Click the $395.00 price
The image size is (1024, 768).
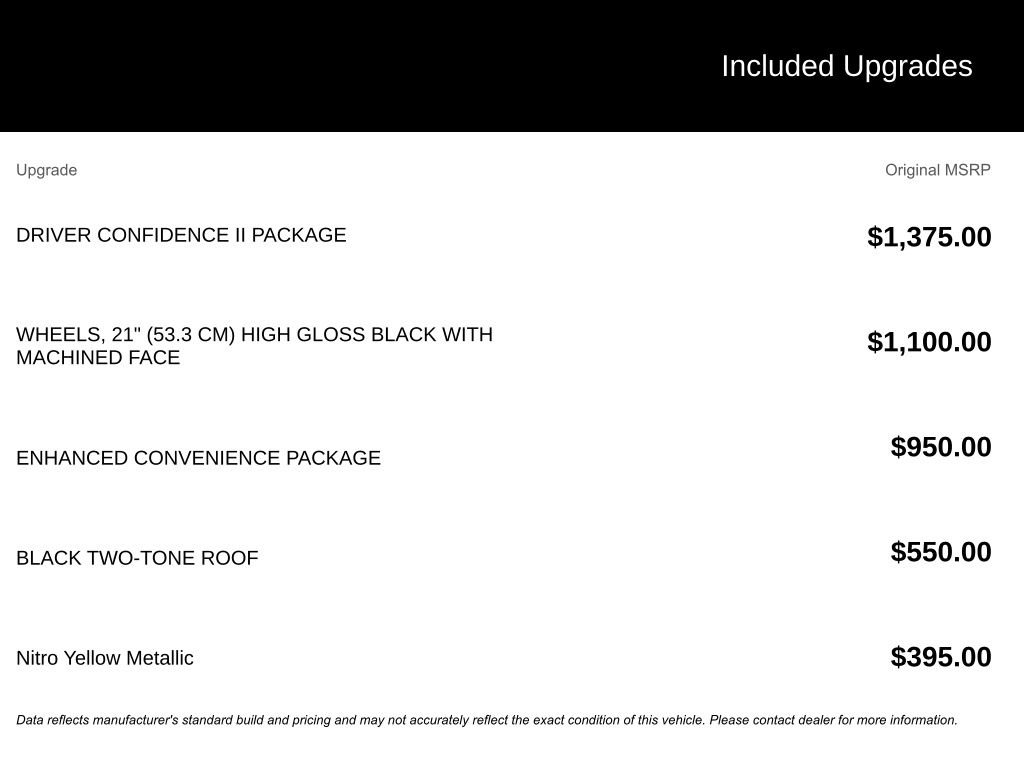pos(941,657)
